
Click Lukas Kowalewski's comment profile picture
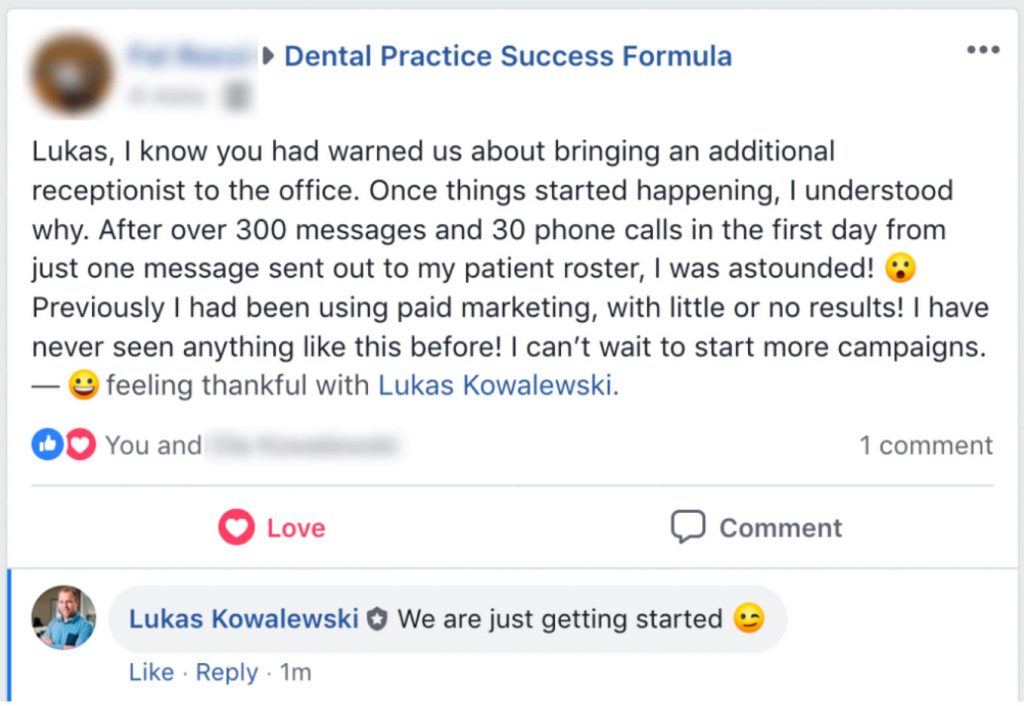(64, 618)
